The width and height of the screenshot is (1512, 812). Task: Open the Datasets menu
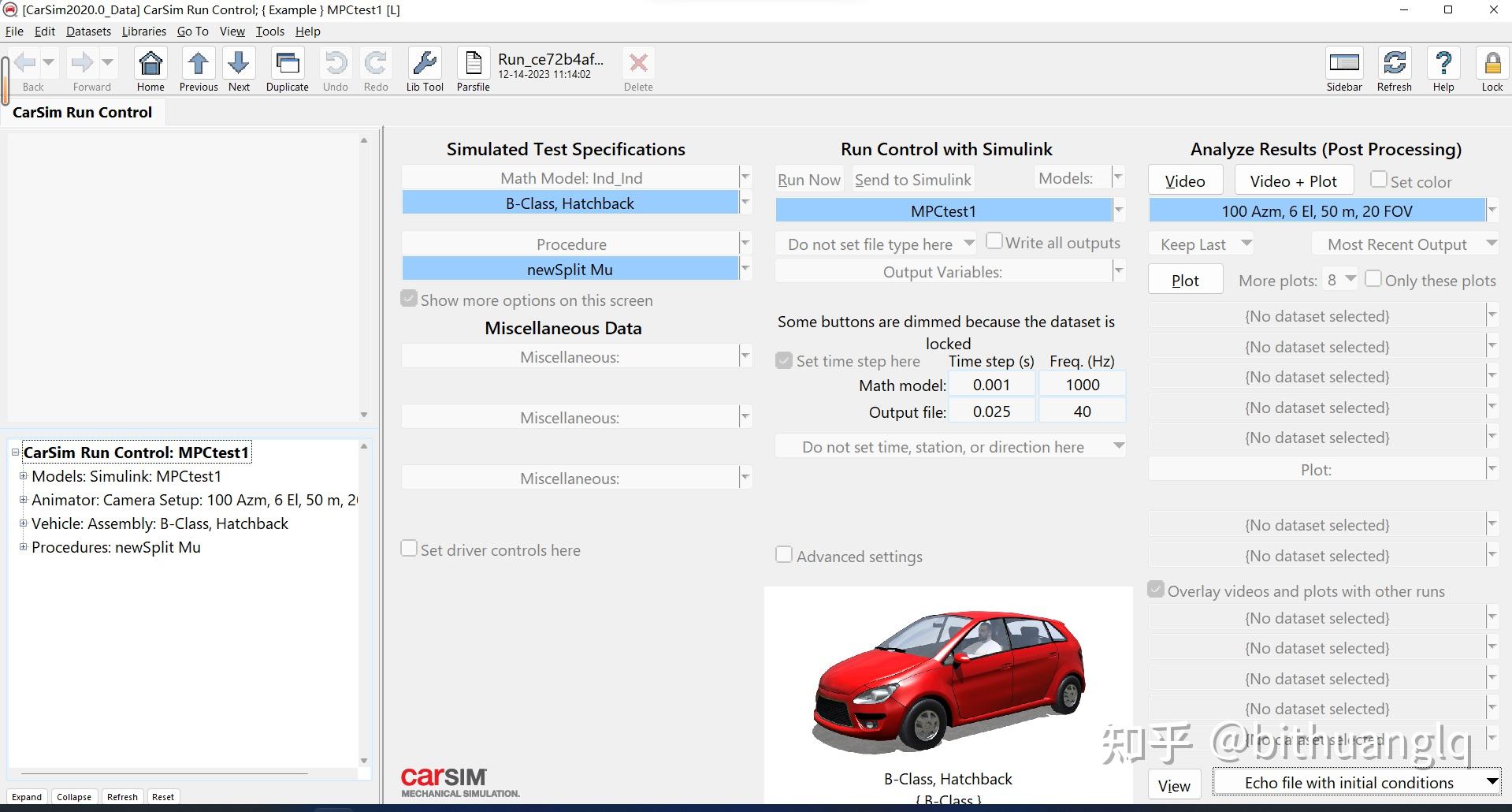88,32
